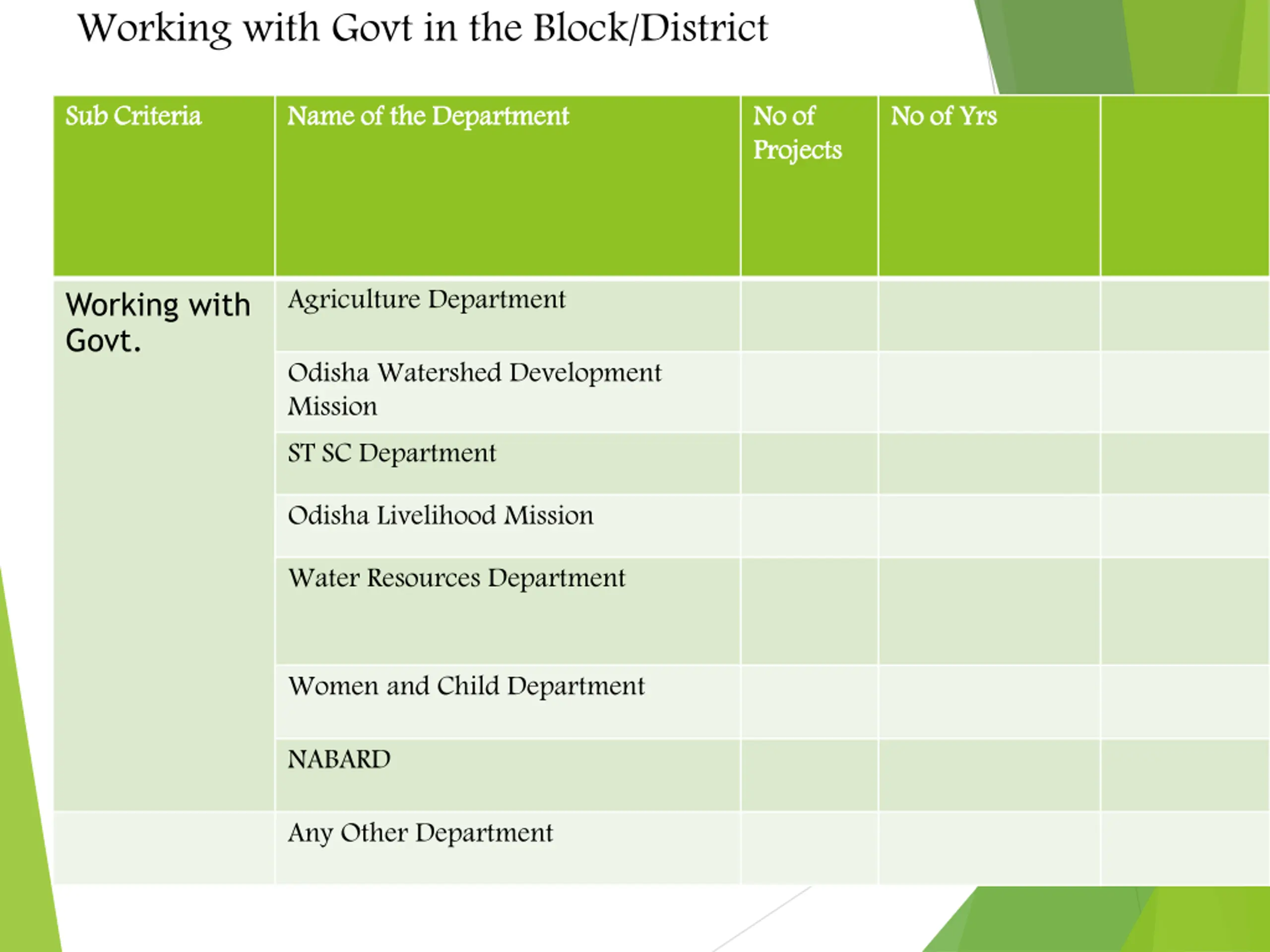This screenshot has width=1270, height=952.
Task: Select the 'Odisha Livelihood Mission' cell
Action: [508, 526]
